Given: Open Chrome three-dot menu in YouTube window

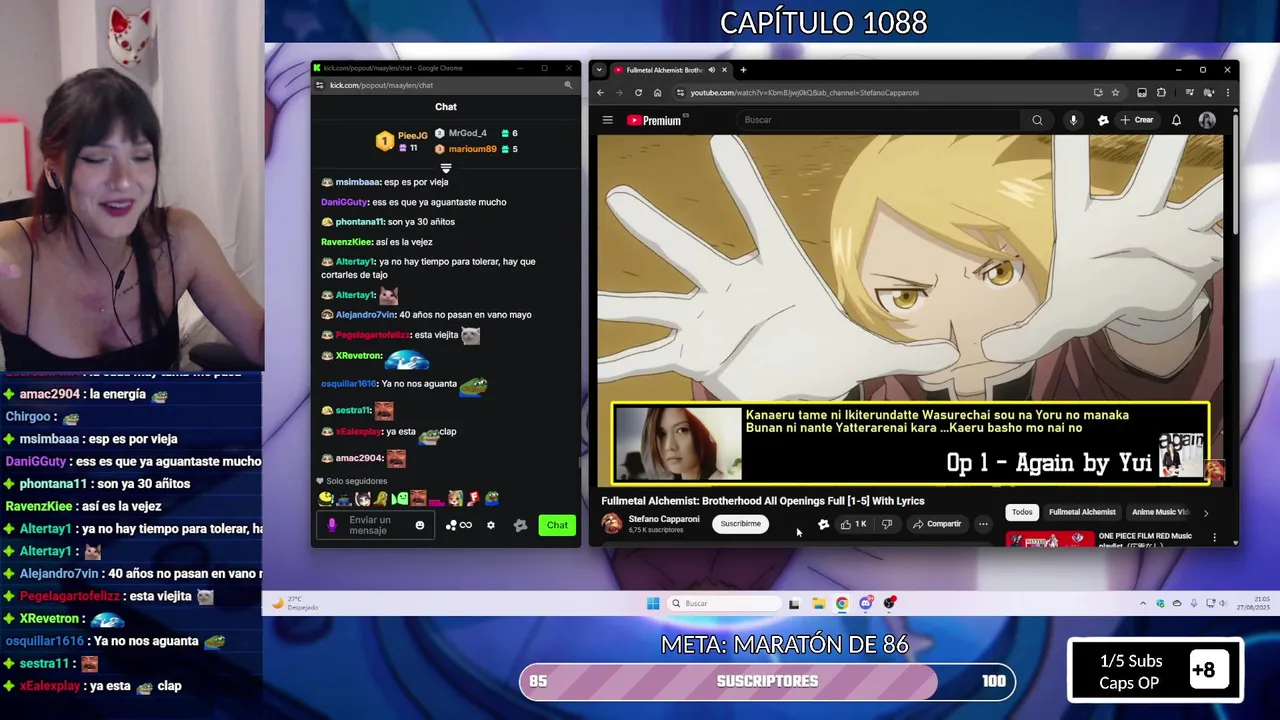Looking at the screenshot, I should point(1227,93).
